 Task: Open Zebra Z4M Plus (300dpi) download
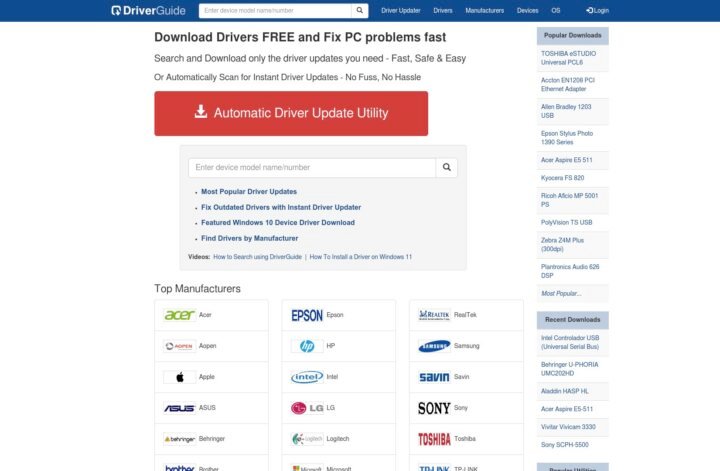[573, 245]
